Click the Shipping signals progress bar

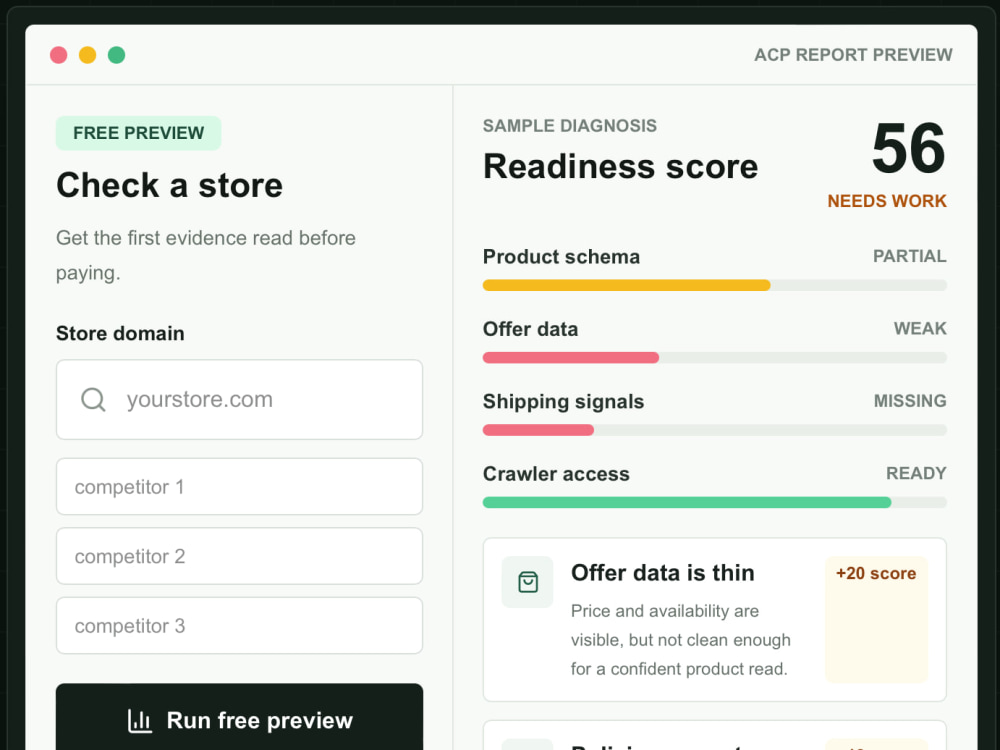point(714,430)
